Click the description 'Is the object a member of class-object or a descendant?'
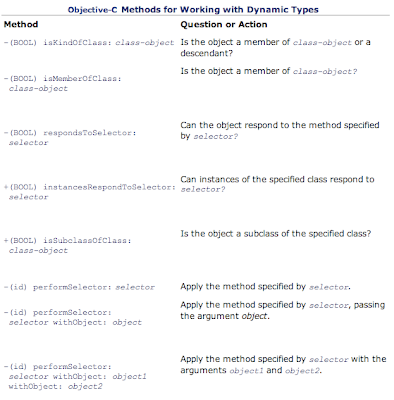Viewport: 394px width, 400px height. tap(275, 47)
